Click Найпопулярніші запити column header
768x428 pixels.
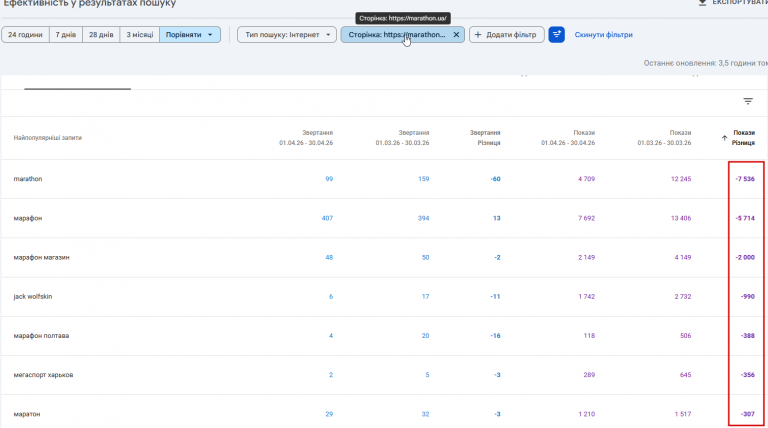48,138
